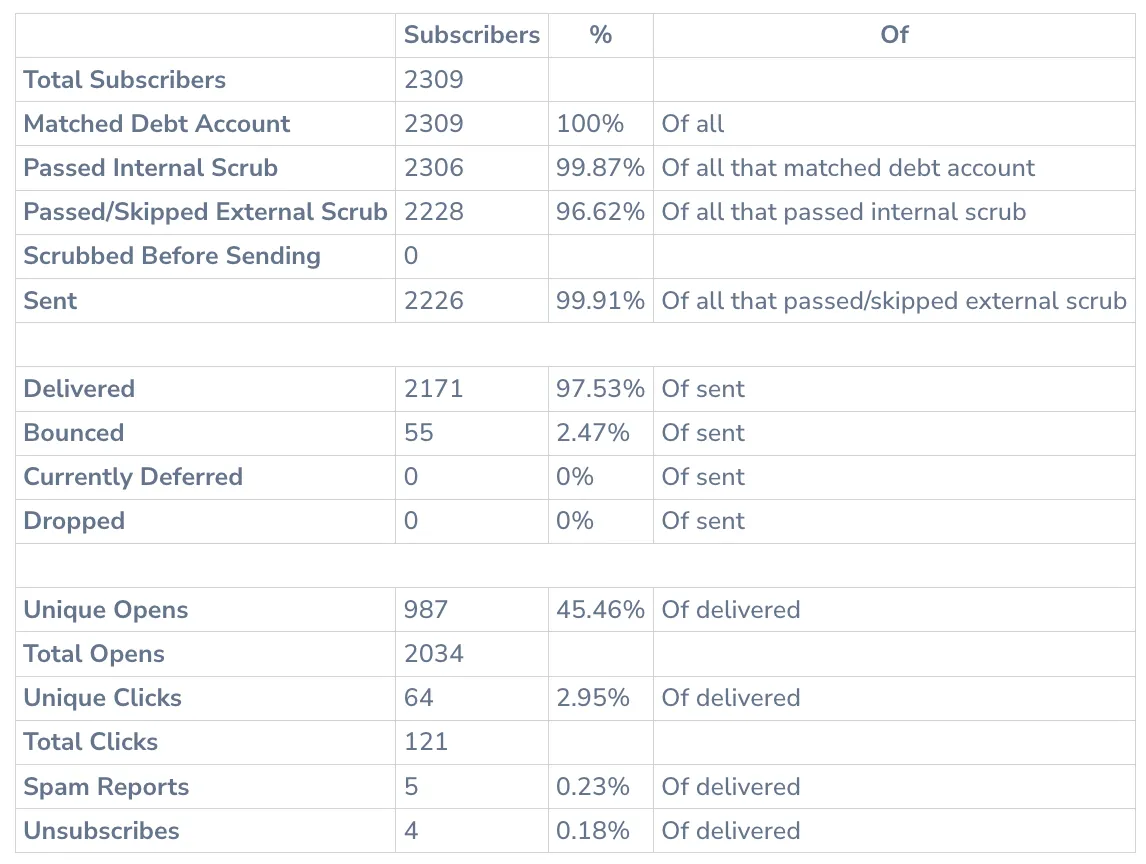Select the Total Clicks value 121

(426, 742)
